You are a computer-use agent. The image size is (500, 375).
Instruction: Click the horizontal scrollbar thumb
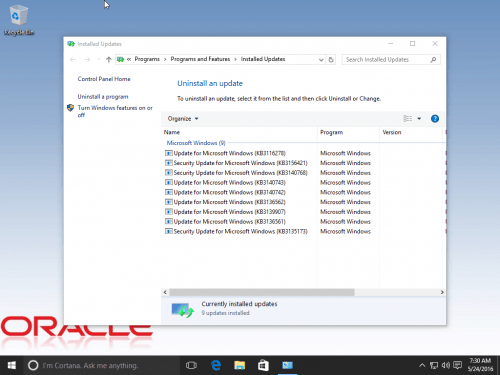point(262,292)
